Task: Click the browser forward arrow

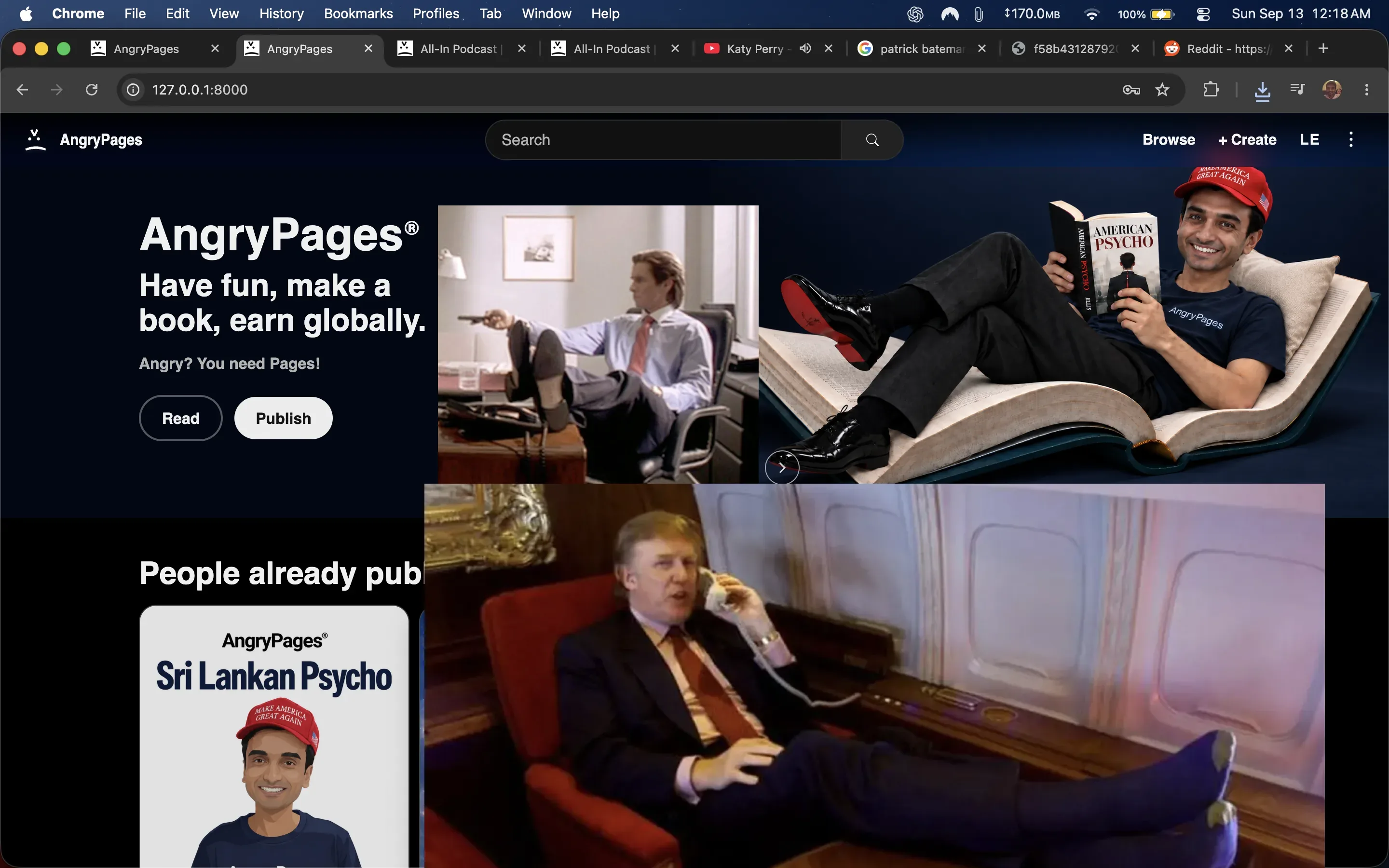Action: [x=57, y=90]
